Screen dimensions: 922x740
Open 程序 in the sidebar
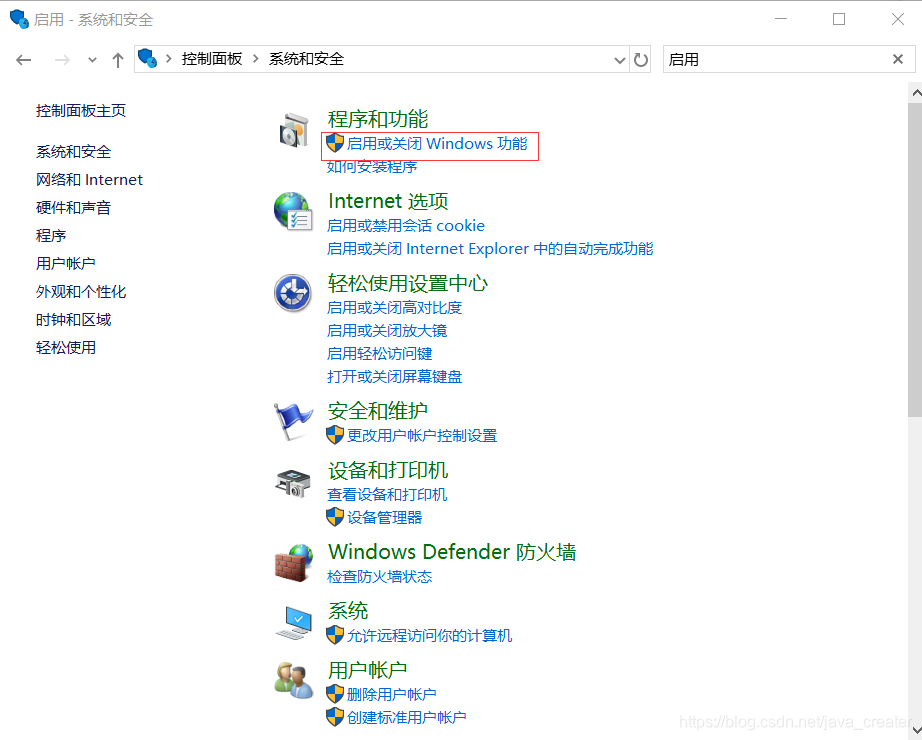51,235
